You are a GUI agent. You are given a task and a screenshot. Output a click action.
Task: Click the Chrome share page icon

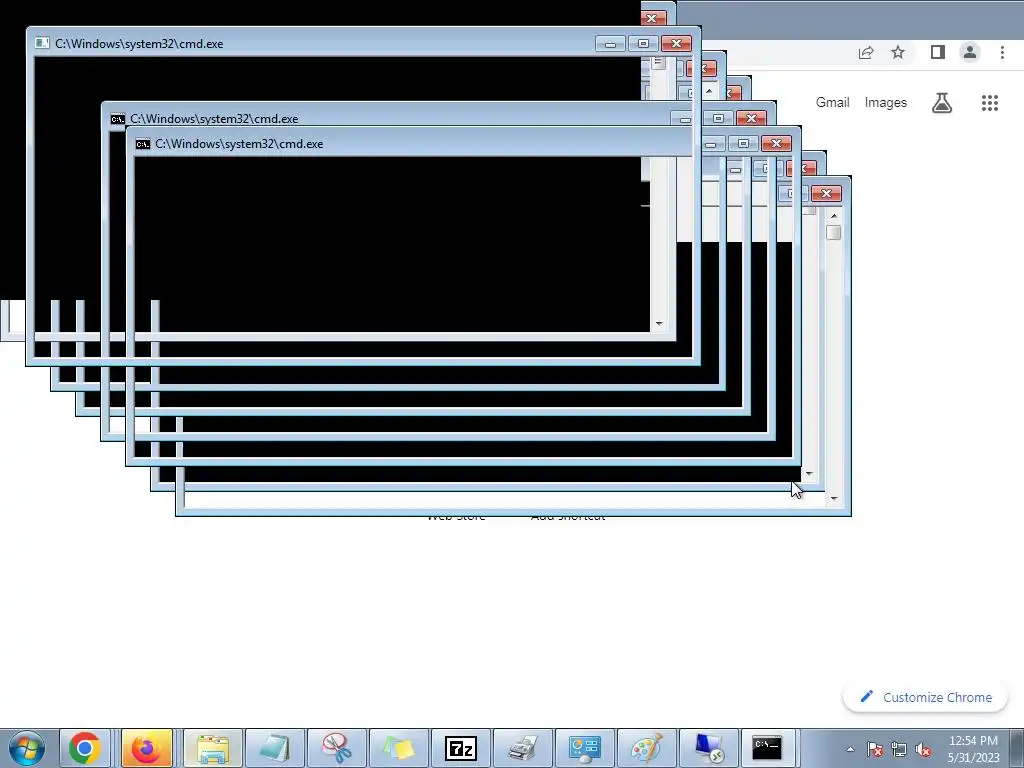click(866, 53)
